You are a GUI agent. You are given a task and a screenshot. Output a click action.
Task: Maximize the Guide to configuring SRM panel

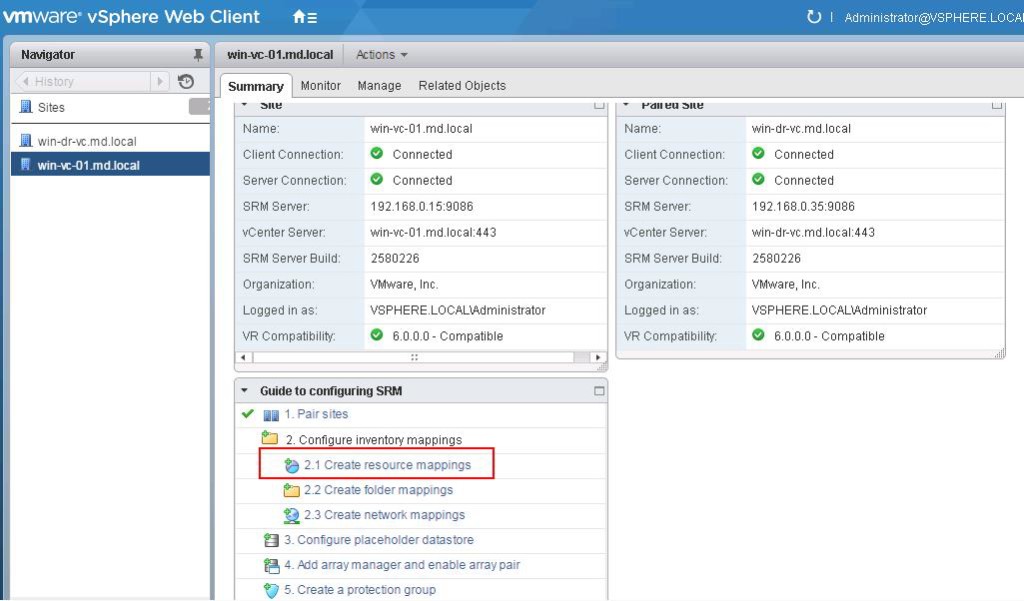(599, 391)
